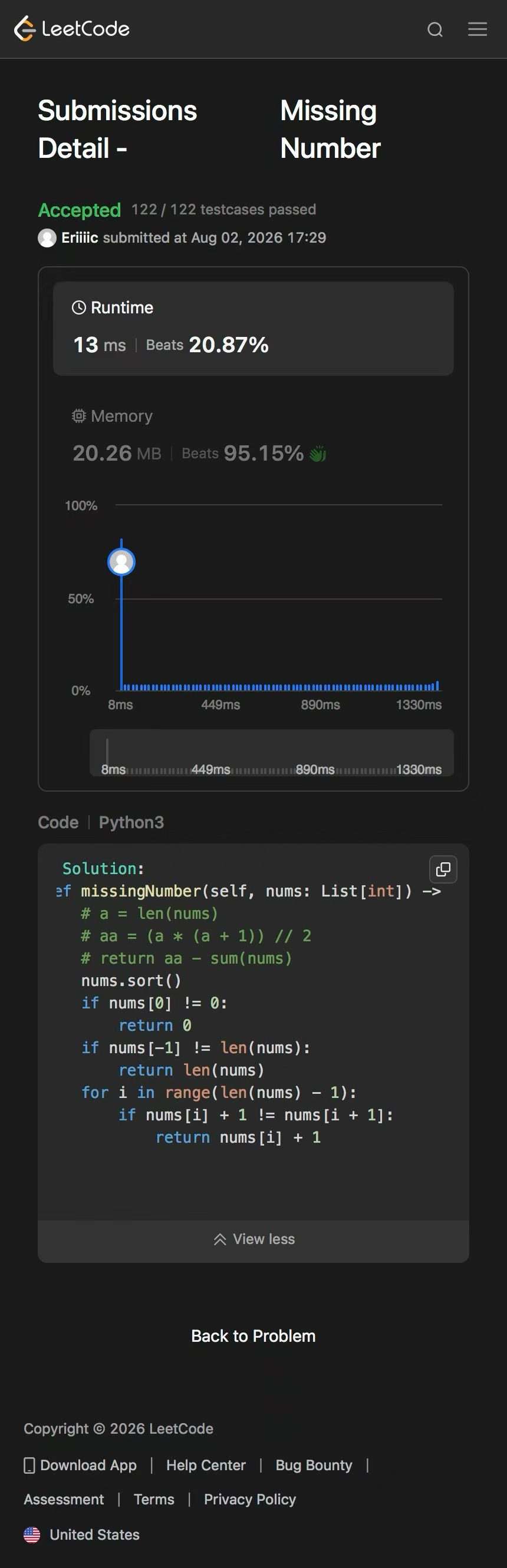The image size is (507, 1568).
Task: Open the hamburger navigation menu
Action: tap(477, 29)
